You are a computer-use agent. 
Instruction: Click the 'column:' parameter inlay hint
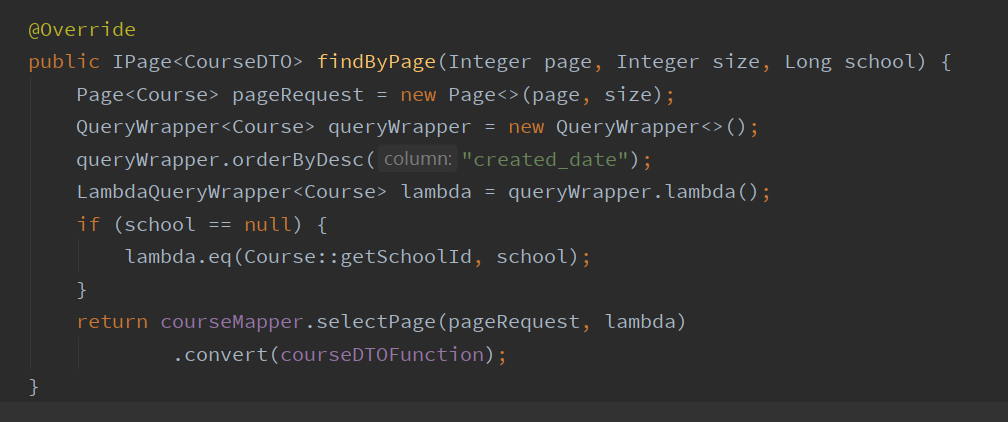(x=417, y=159)
